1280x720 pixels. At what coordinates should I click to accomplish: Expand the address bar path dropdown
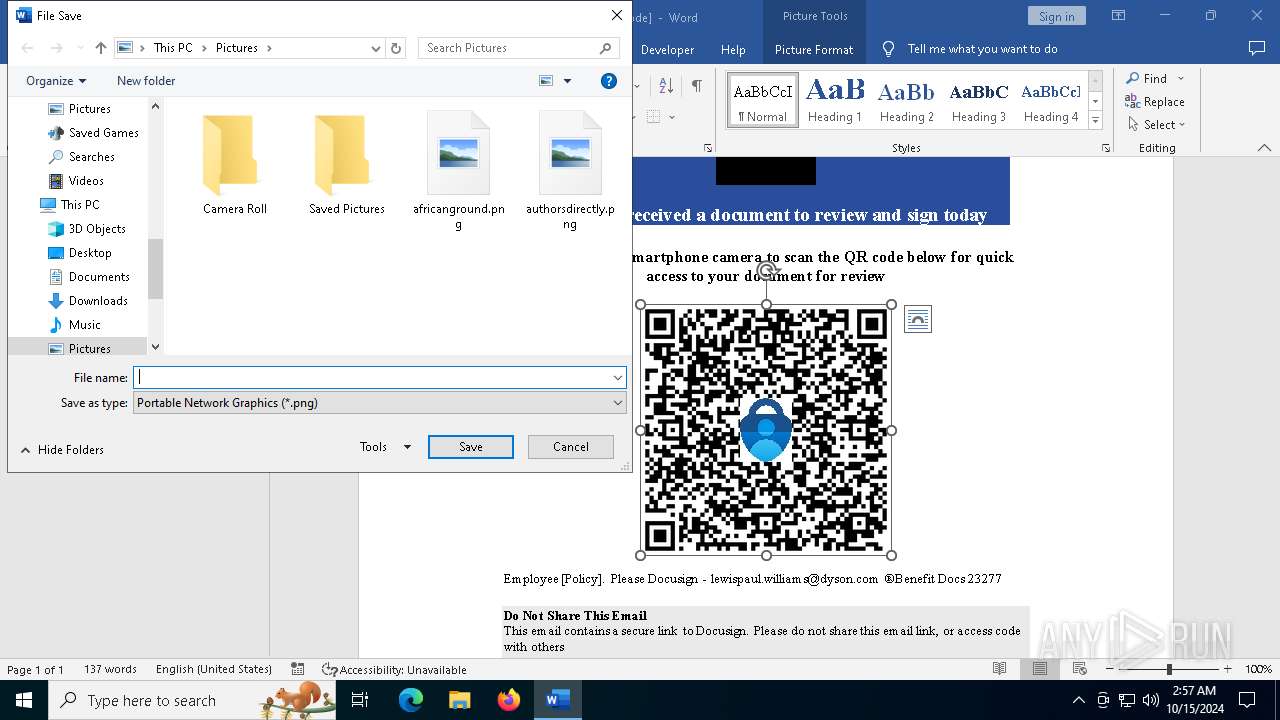pos(376,48)
